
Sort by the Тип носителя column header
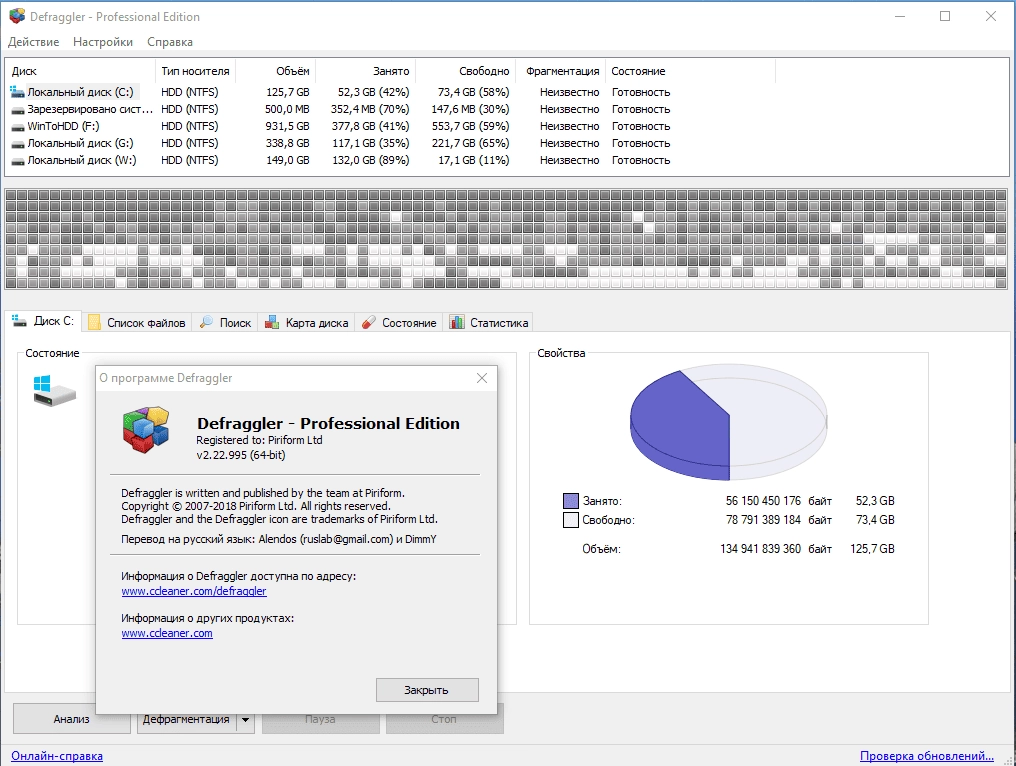195,71
